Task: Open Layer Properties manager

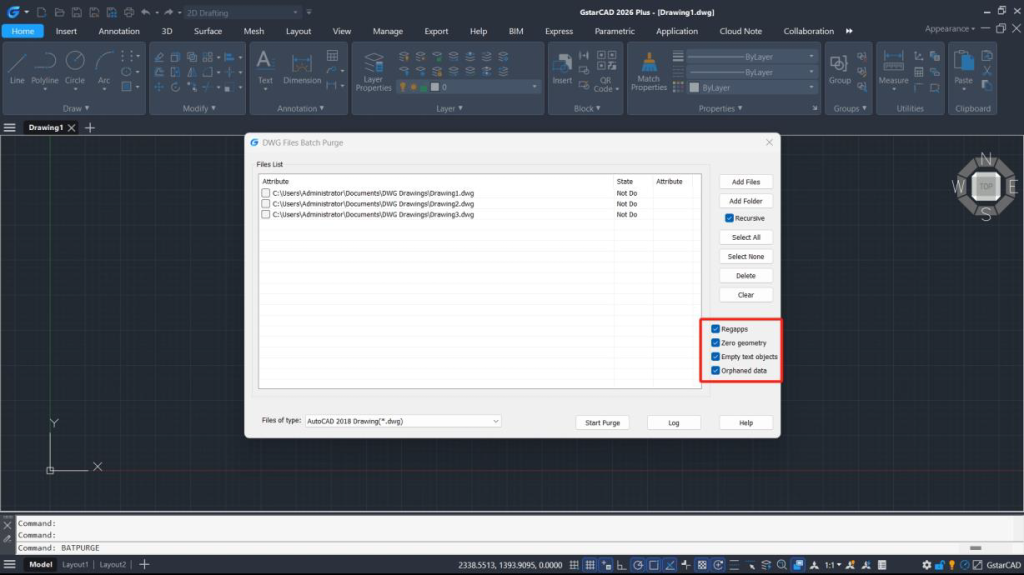Action: pyautogui.click(x=373, y=71)
